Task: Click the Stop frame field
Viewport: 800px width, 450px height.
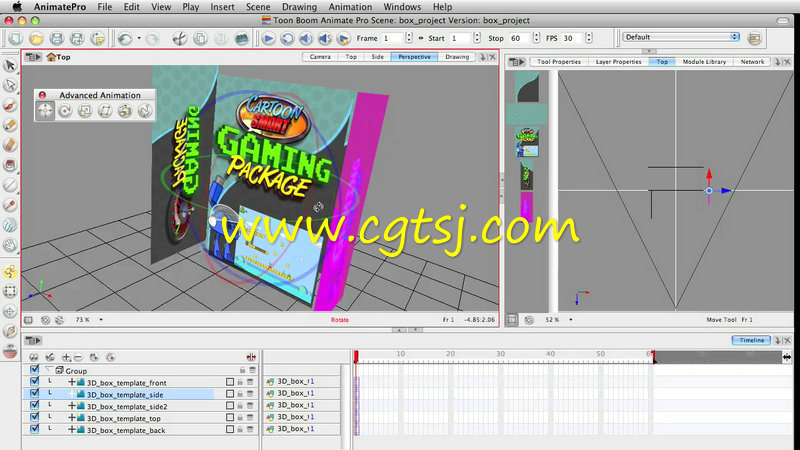Action: [520, 38]
